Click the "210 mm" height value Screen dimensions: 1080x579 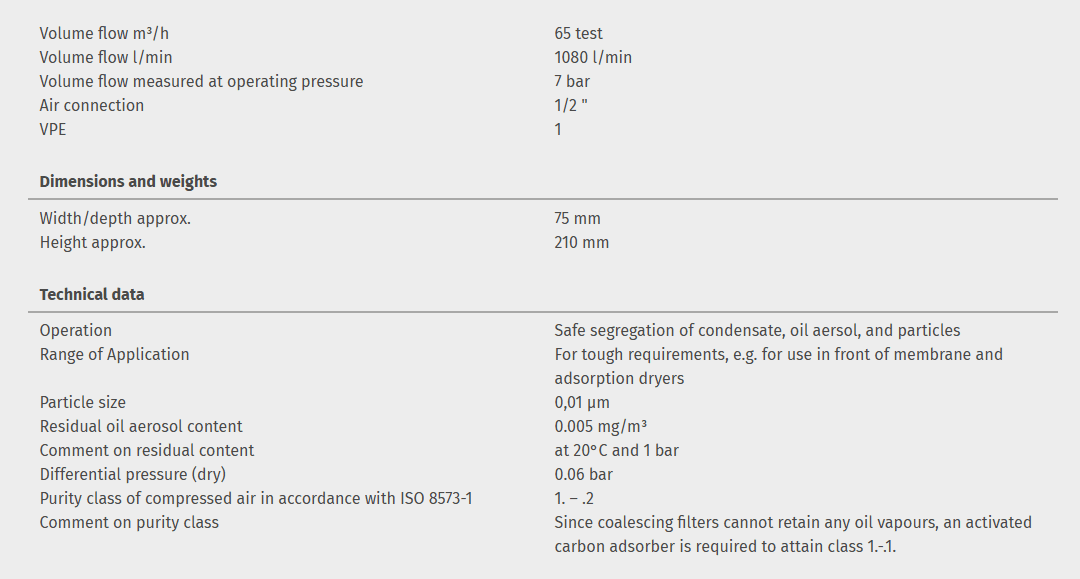pyautogui.click(x=581, y=242)
